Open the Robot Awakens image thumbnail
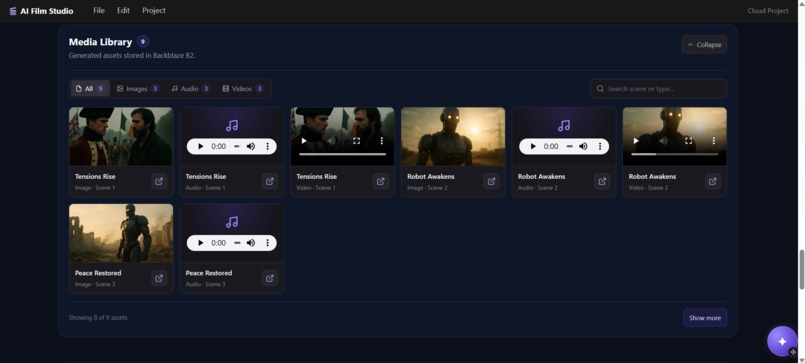Screen dimensions: 806x363 tap(453, 136)
